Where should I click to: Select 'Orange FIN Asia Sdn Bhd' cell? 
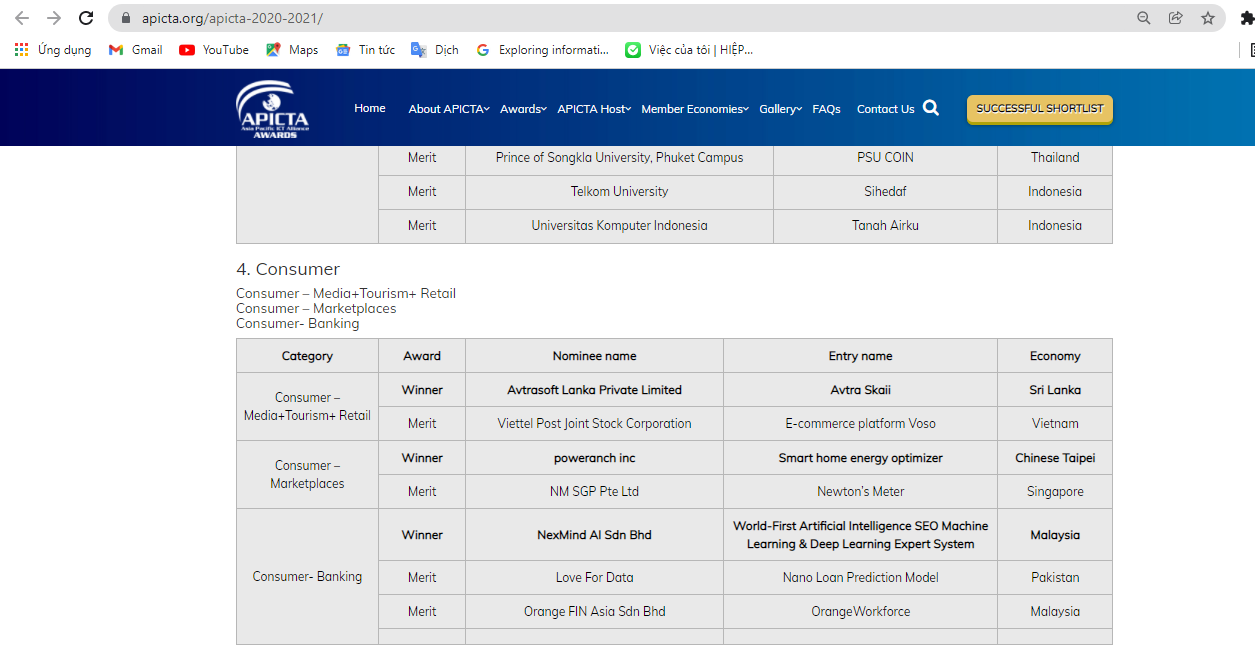[x=595, y=612]
